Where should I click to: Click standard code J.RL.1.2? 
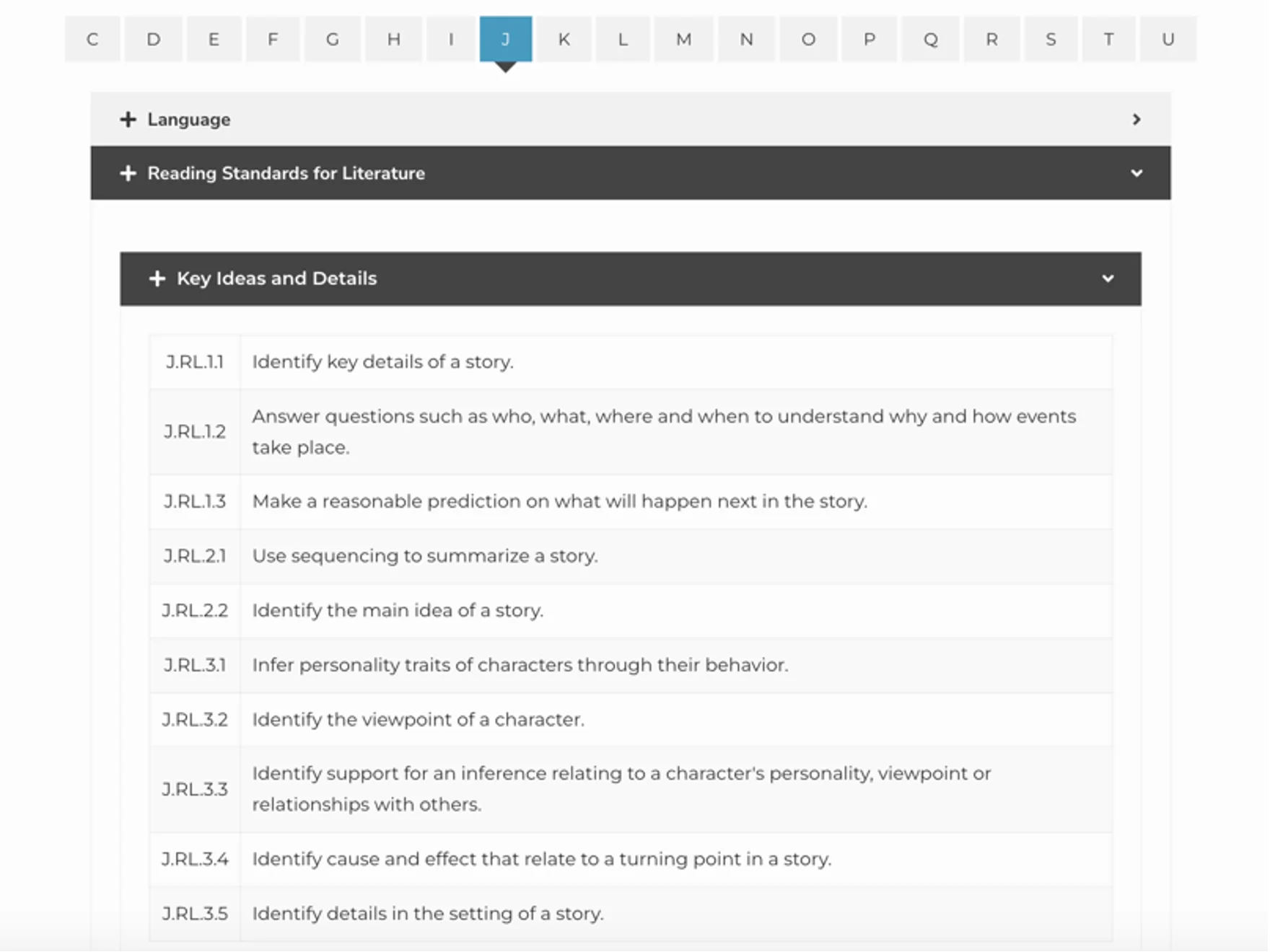pos(195,432)
